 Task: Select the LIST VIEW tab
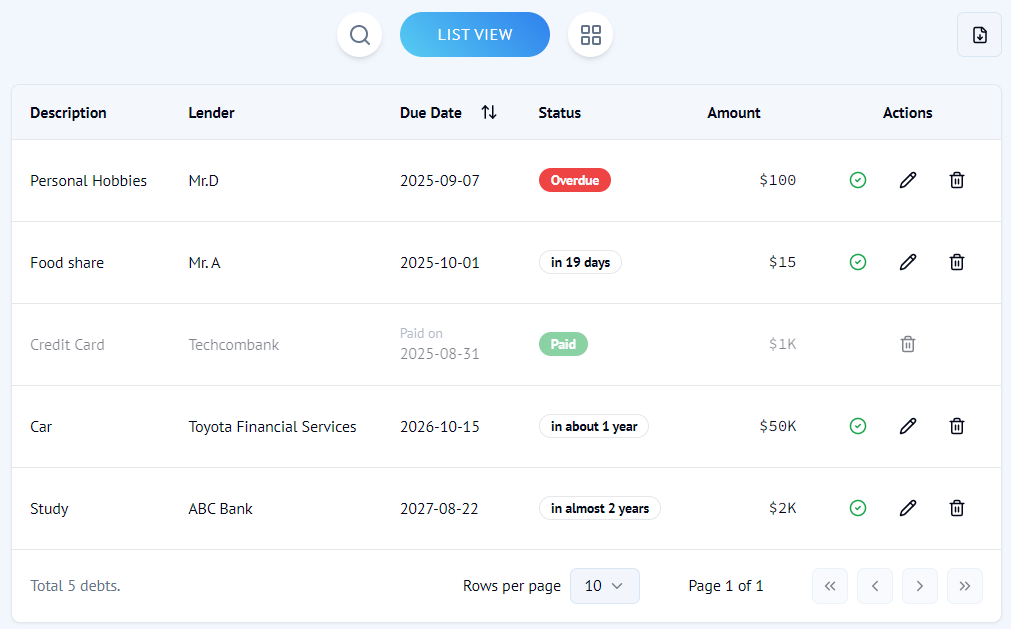(474, 34)
